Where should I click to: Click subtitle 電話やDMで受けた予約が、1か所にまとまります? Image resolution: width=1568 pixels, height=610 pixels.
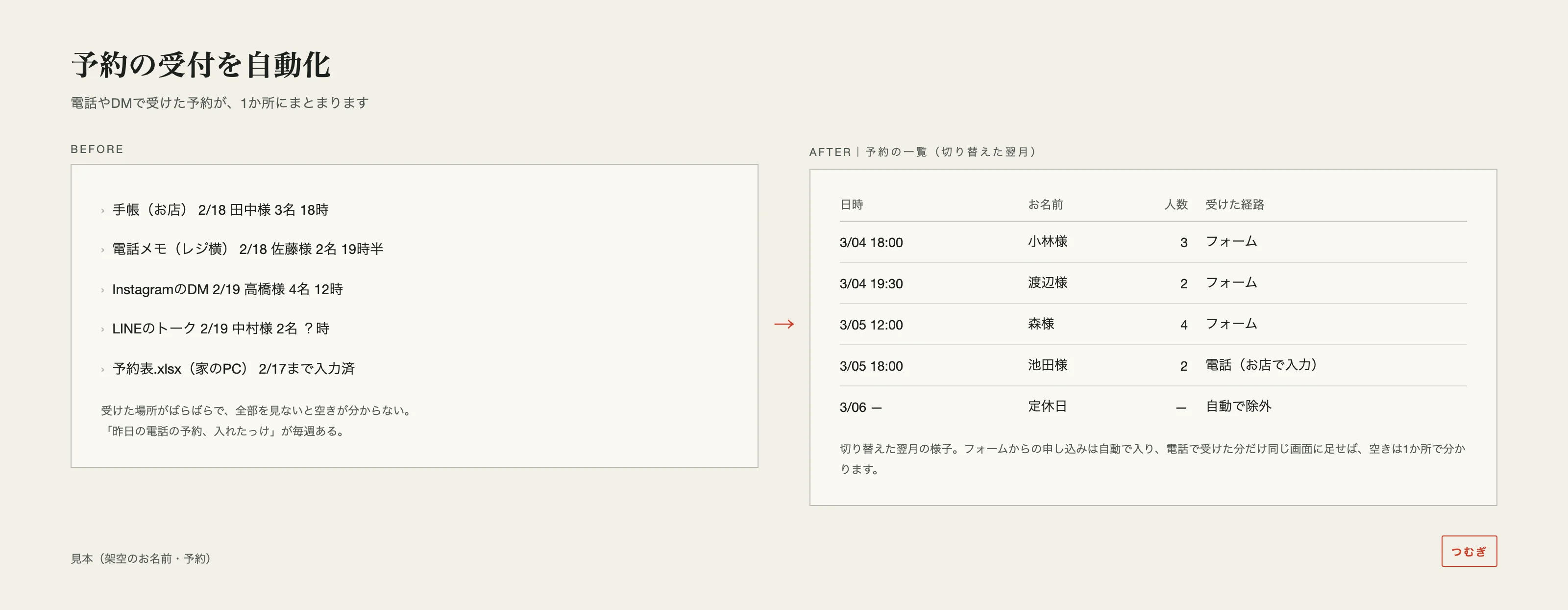click(x=220, y=103)
